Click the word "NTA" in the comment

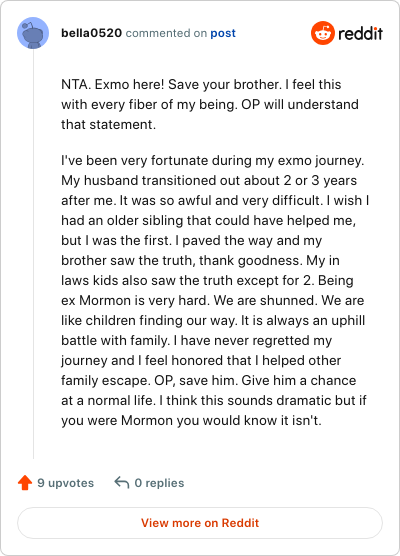[x=74, y=85]
